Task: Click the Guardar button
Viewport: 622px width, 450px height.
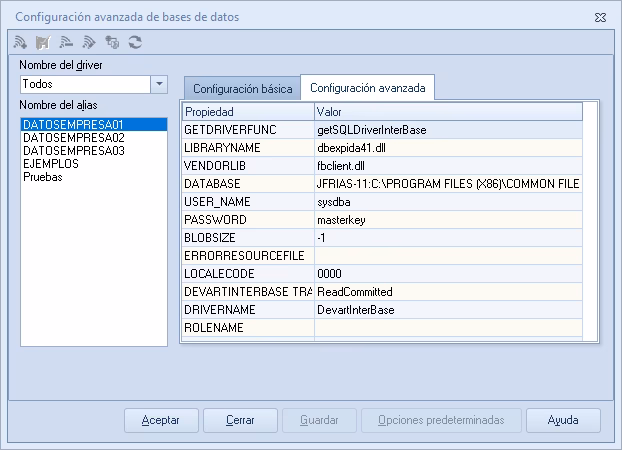Action: pos(319,420)
